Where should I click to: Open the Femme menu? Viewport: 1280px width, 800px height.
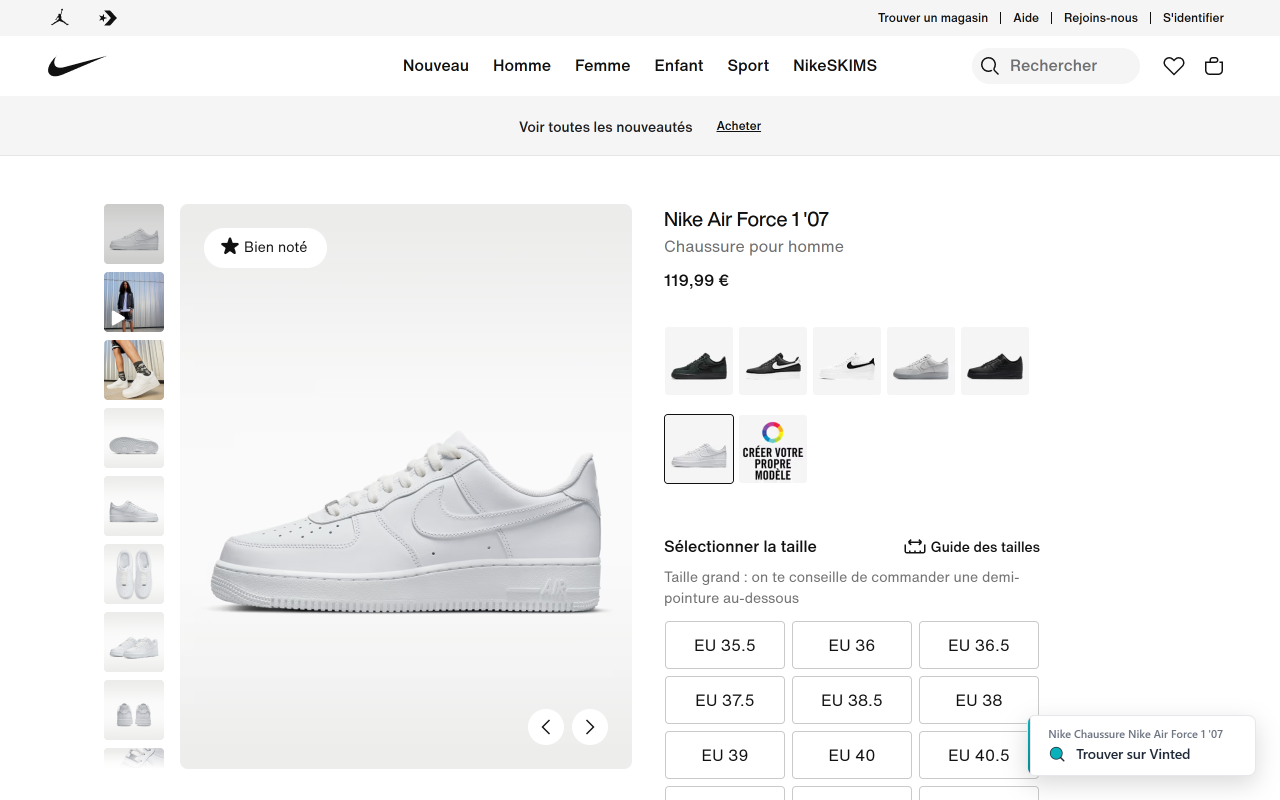click(603, 66)
